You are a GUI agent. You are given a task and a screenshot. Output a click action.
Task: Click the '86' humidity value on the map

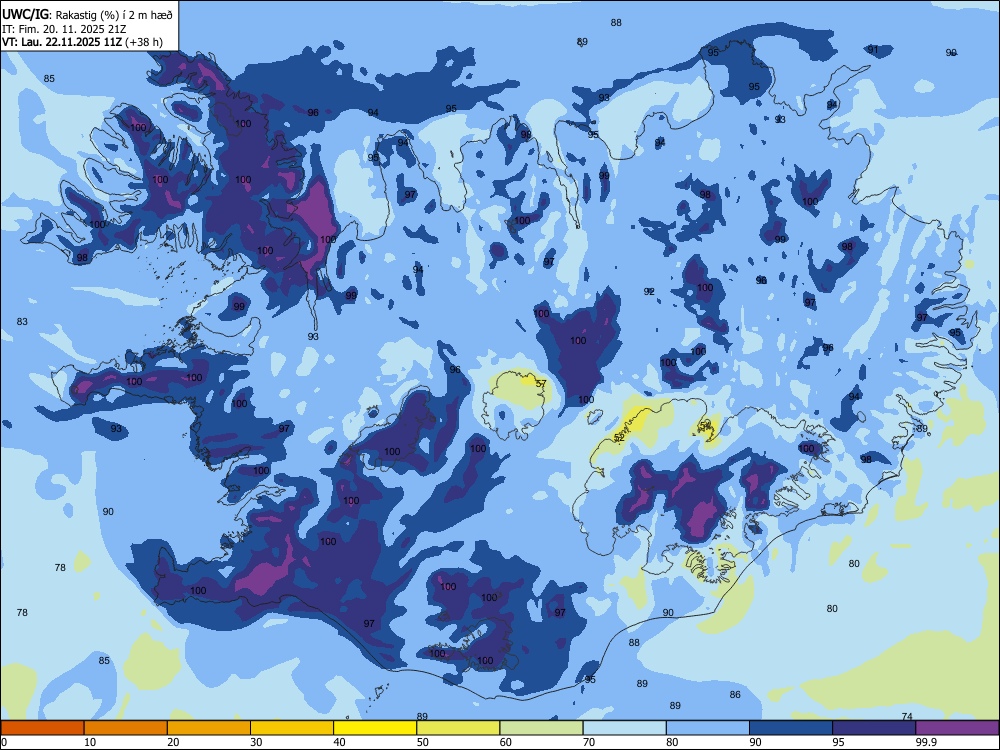click(x=735, y=695)
